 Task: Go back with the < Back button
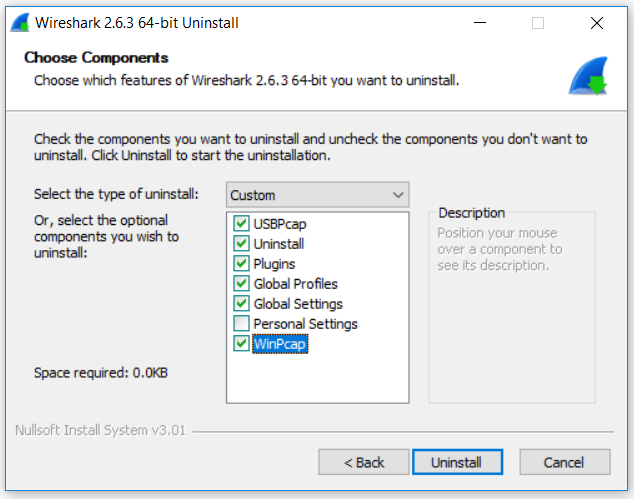tap(364, 462)
